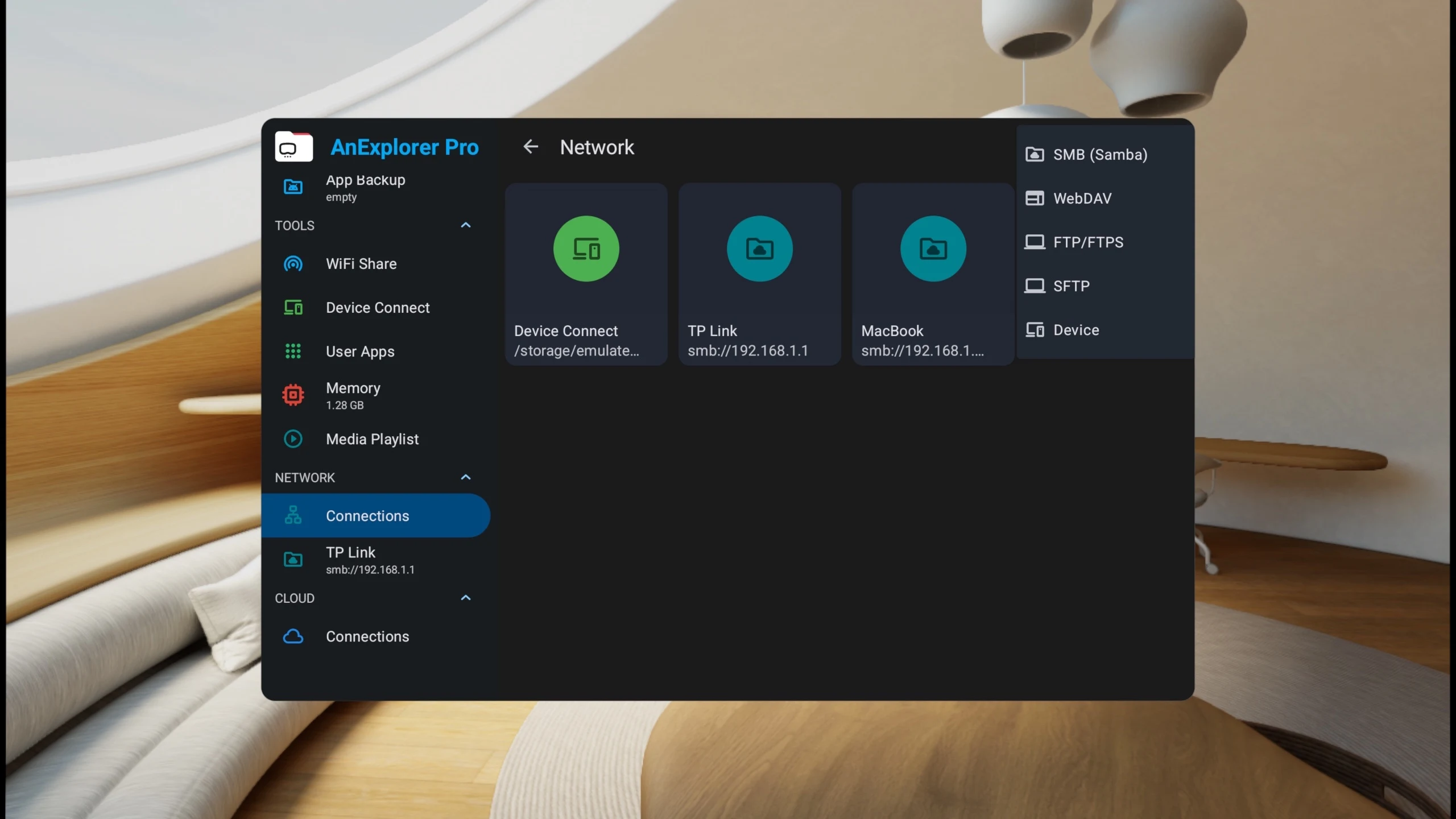The image size is (1456, 819).
Task: Choose SFTP connection type
Action: [x=1105, y=286]
